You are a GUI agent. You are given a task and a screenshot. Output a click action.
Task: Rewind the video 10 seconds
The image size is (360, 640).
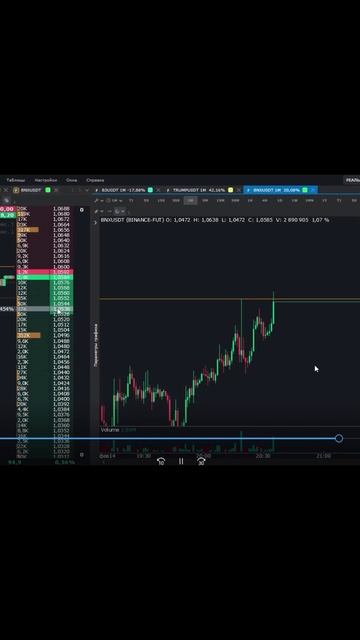161,462
